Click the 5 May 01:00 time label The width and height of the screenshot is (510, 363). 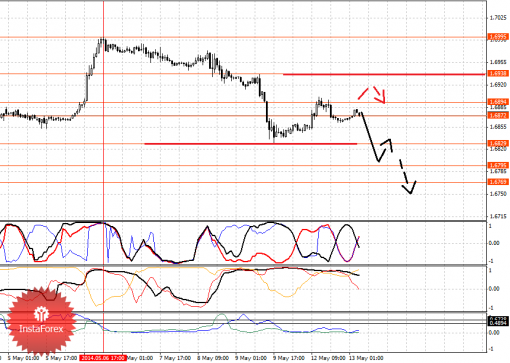pos(23,358)
